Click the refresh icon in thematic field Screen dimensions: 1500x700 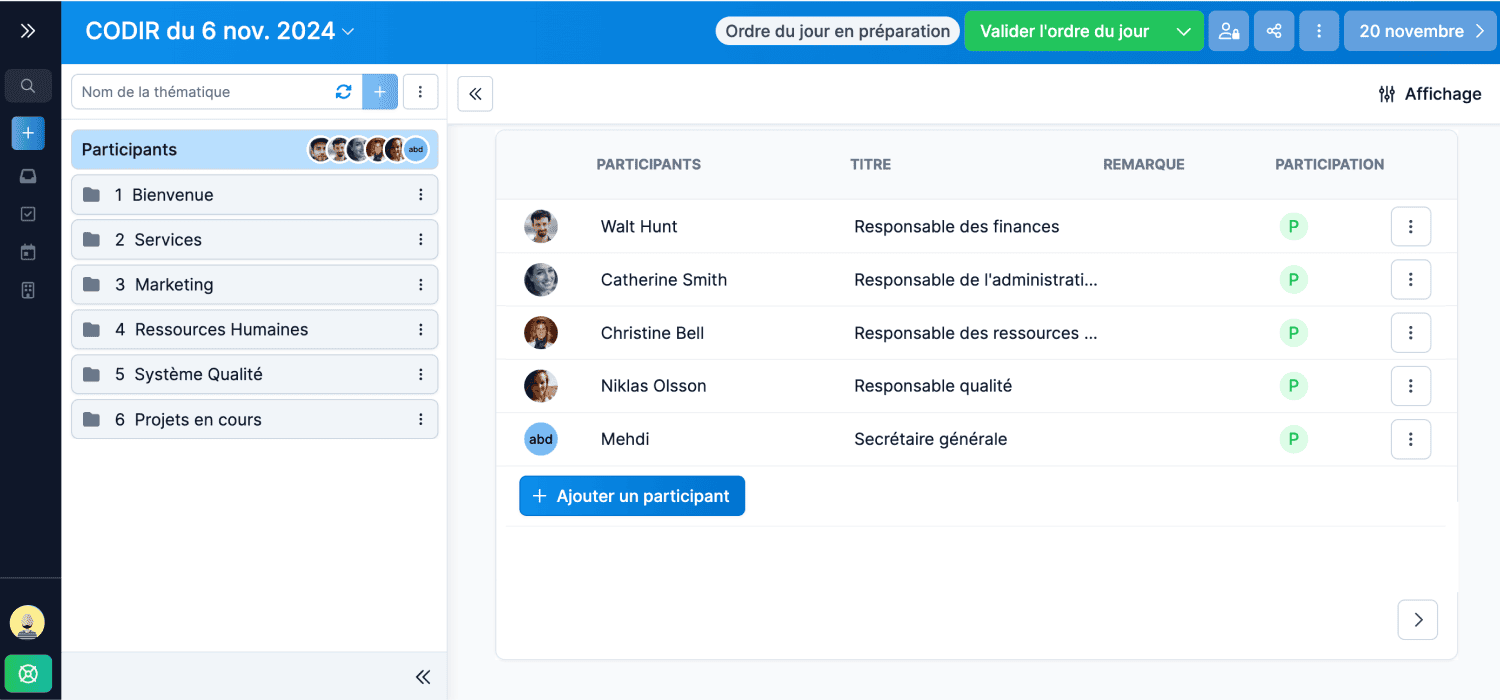343,92
